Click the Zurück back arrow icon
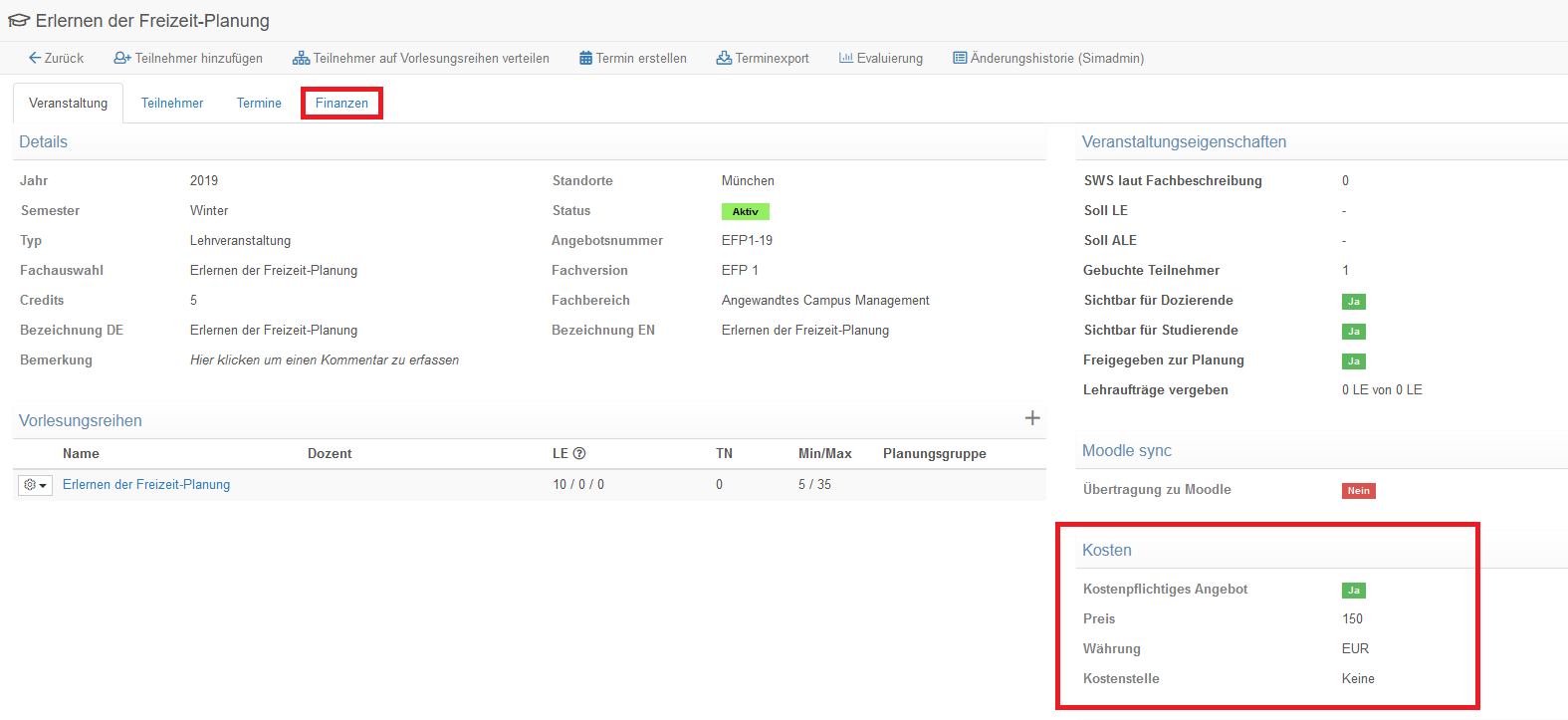 [35, 58]
